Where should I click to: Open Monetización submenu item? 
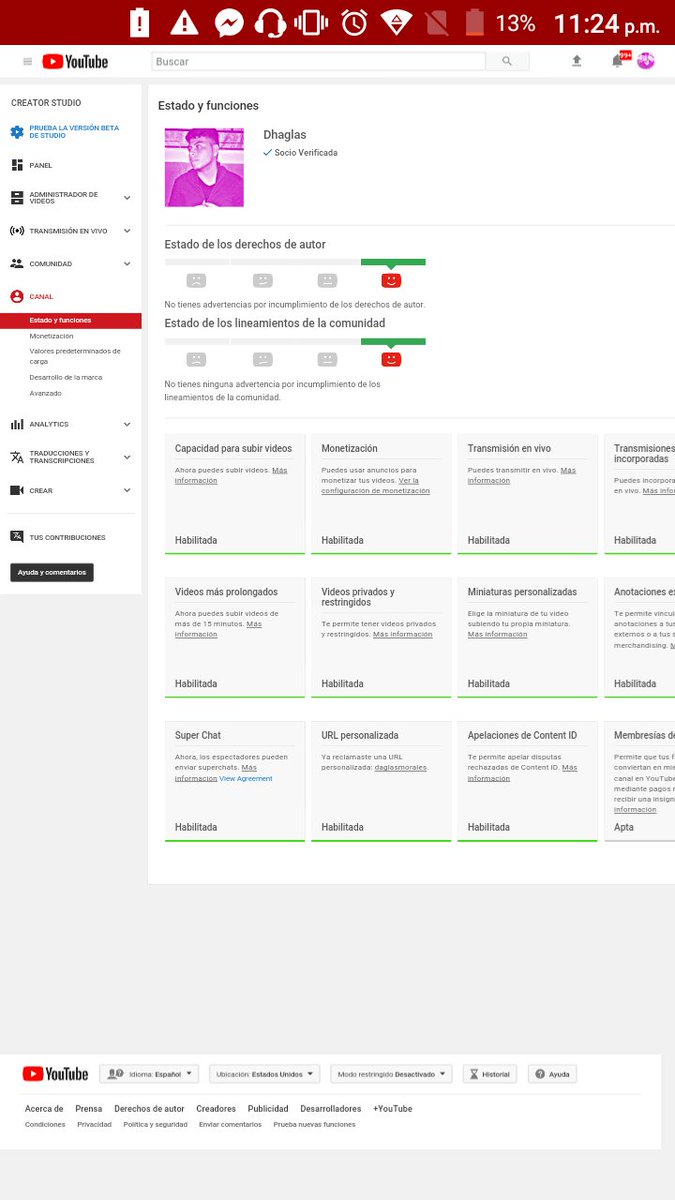tap(51, 336)
